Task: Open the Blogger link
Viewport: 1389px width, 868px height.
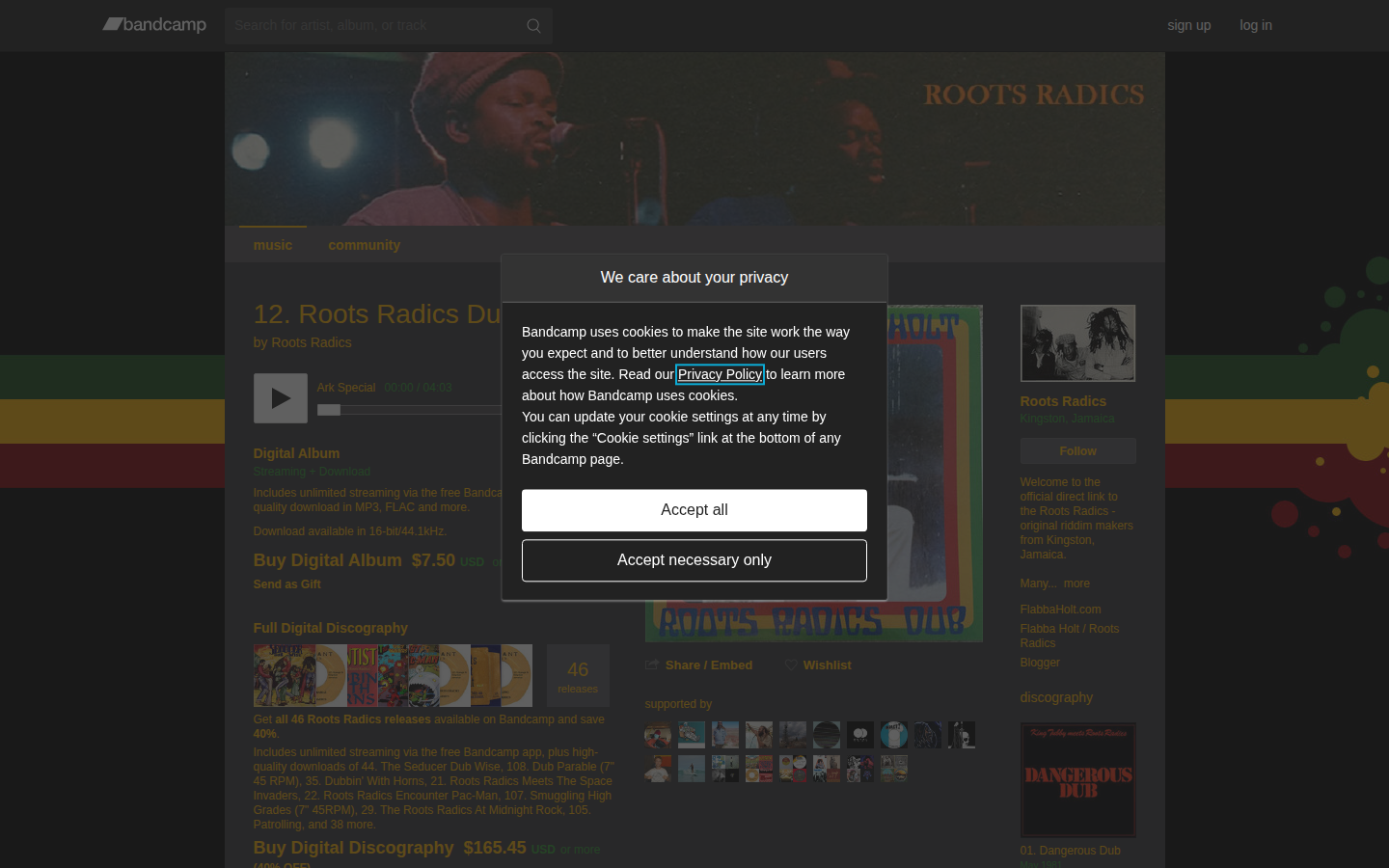Action: [x=1040, y=663]
